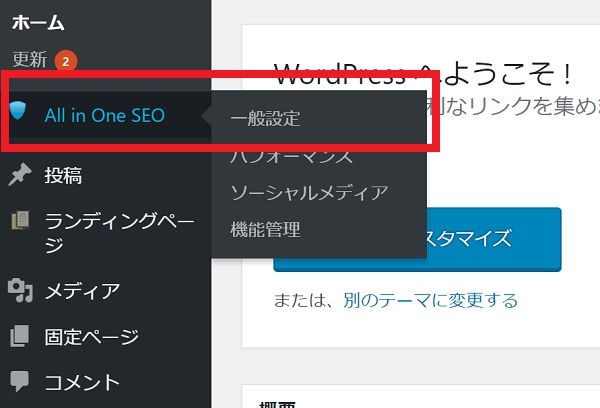Viewport: 600px width, 408px height.
Task: Click the Media camera-and-music icon
Action: 21,290
